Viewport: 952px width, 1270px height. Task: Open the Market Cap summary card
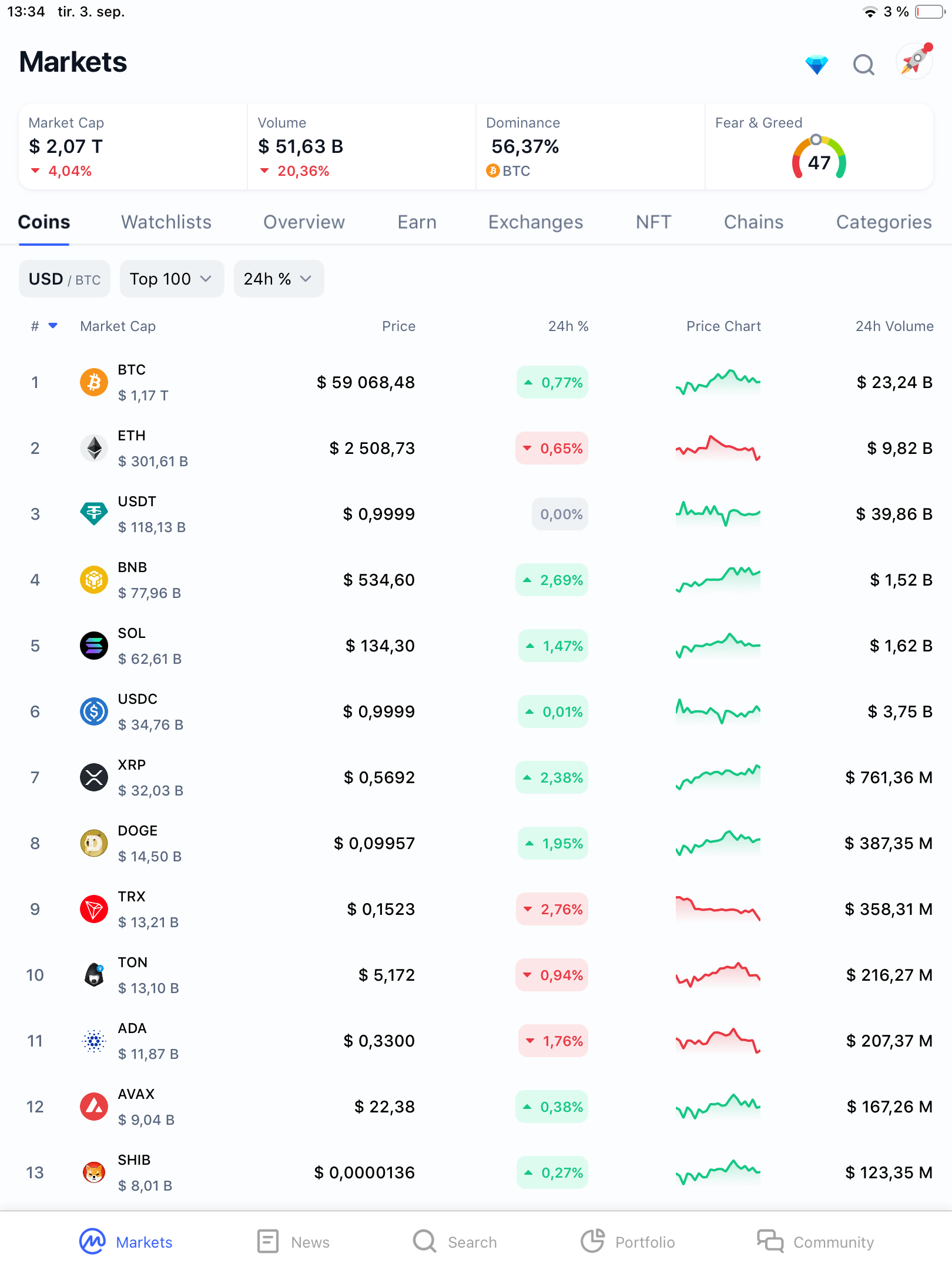[x=133, y=147]
